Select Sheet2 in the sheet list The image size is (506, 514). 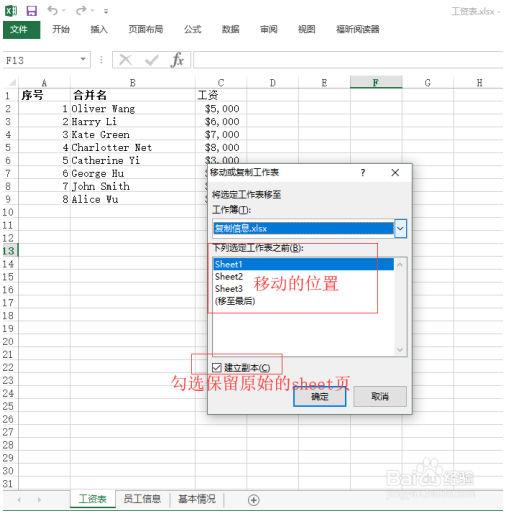click(229, 277)
